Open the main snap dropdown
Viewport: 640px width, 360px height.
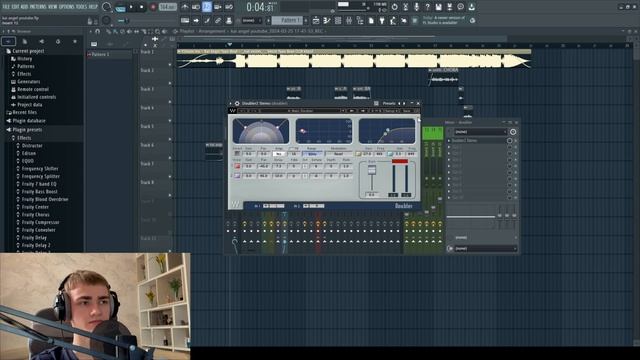(x=252, y=20)
